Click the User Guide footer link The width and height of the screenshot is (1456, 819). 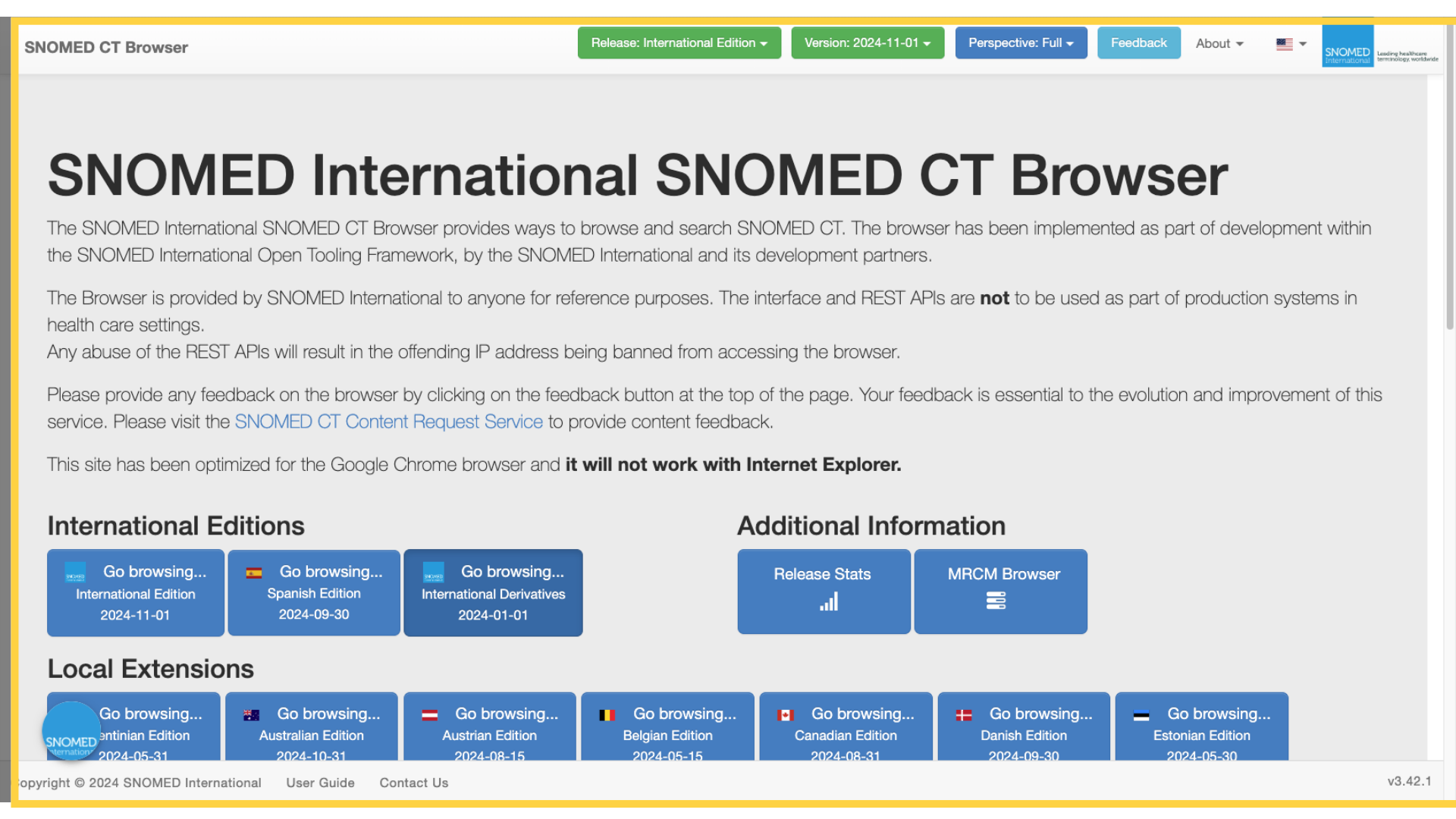coord(320,782)
